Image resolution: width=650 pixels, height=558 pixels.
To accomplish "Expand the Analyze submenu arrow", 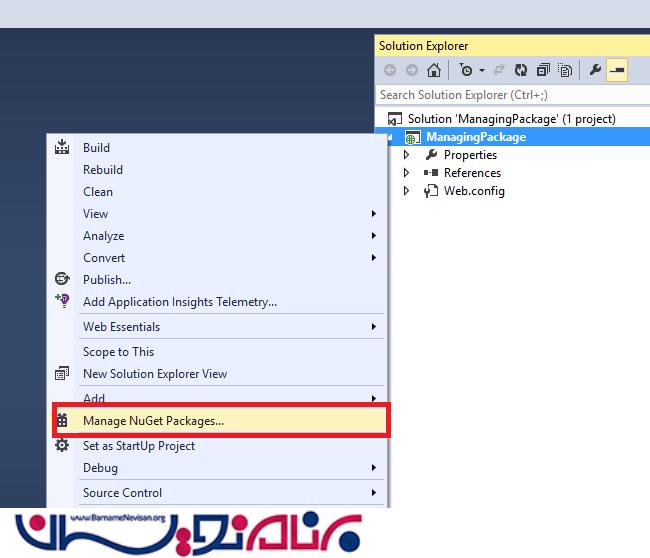I will click(x=374, y=235).
